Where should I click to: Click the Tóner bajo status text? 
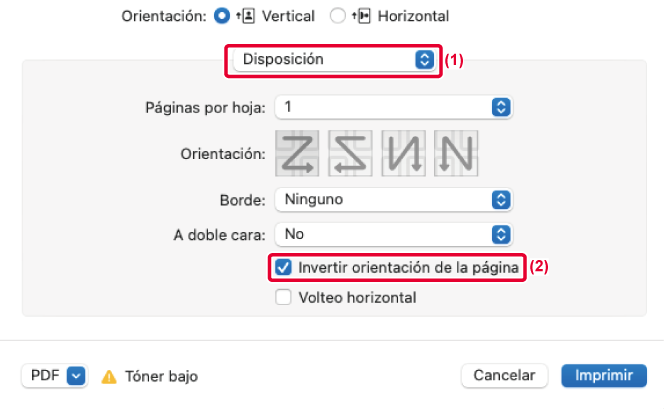[161, 376]
